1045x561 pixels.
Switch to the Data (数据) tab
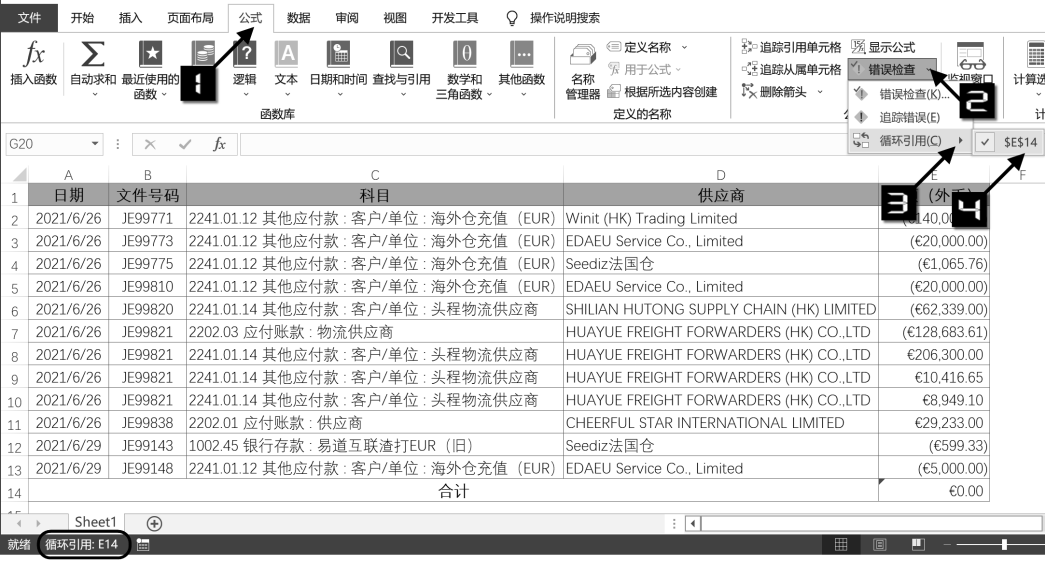(x=299, y=18)
